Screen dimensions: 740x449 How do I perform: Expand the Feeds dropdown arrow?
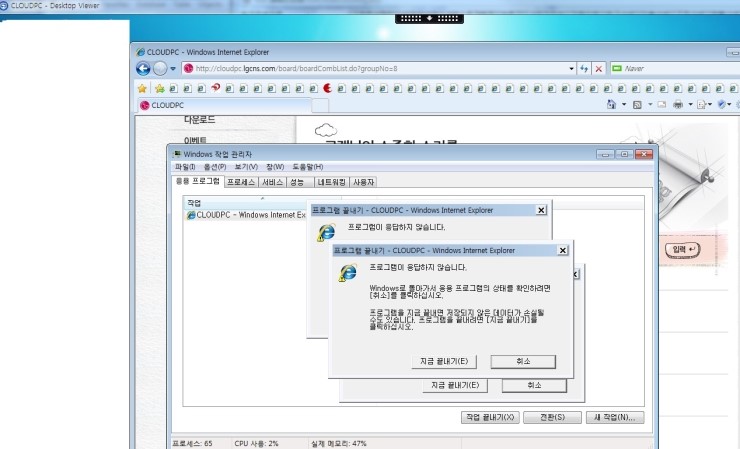tap(650, 104)
